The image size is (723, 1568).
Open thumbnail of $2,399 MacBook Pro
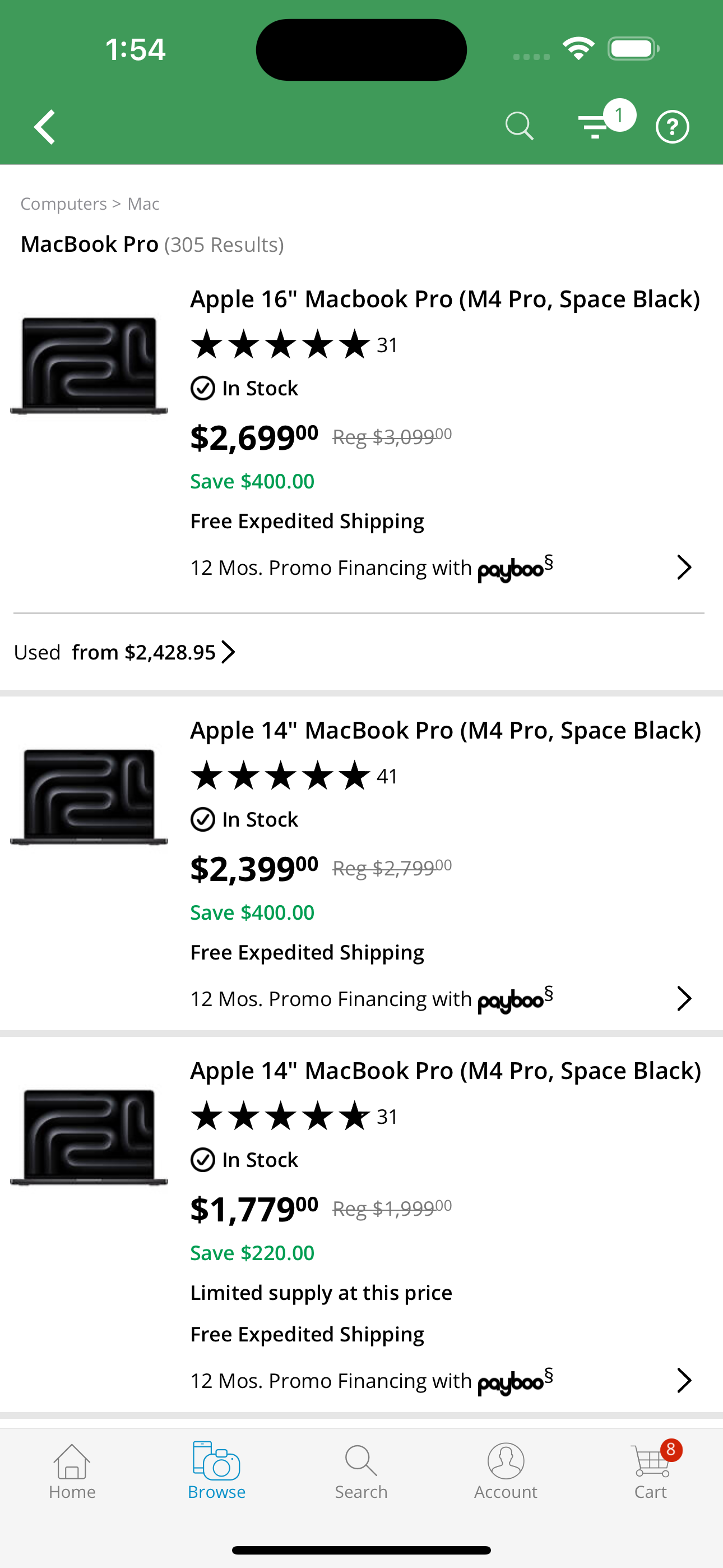pyautogui.click(x=89, y=796)
